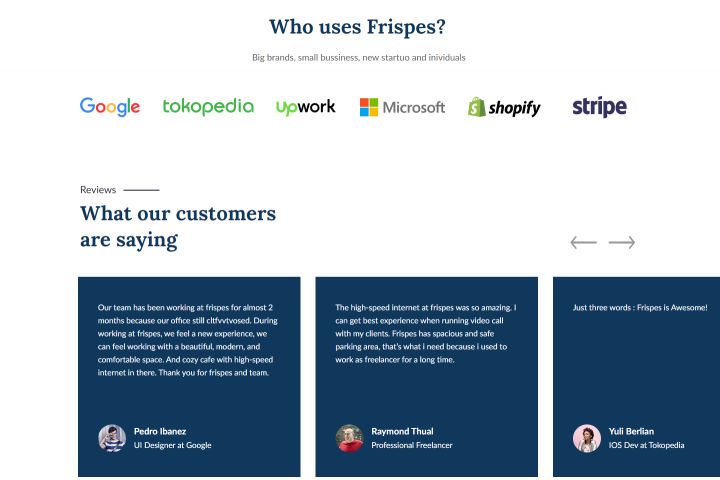
Task: Show previous review with left arrow
Action: pos(583,242)
